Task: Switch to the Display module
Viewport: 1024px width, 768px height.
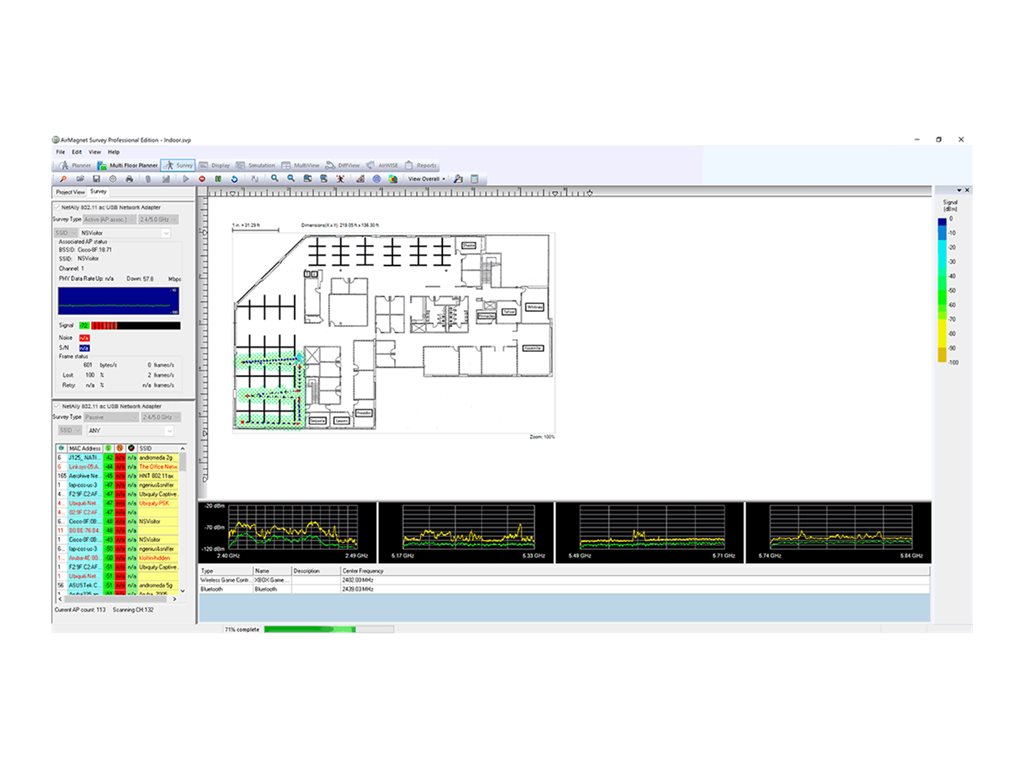Action: click(215, 166)
